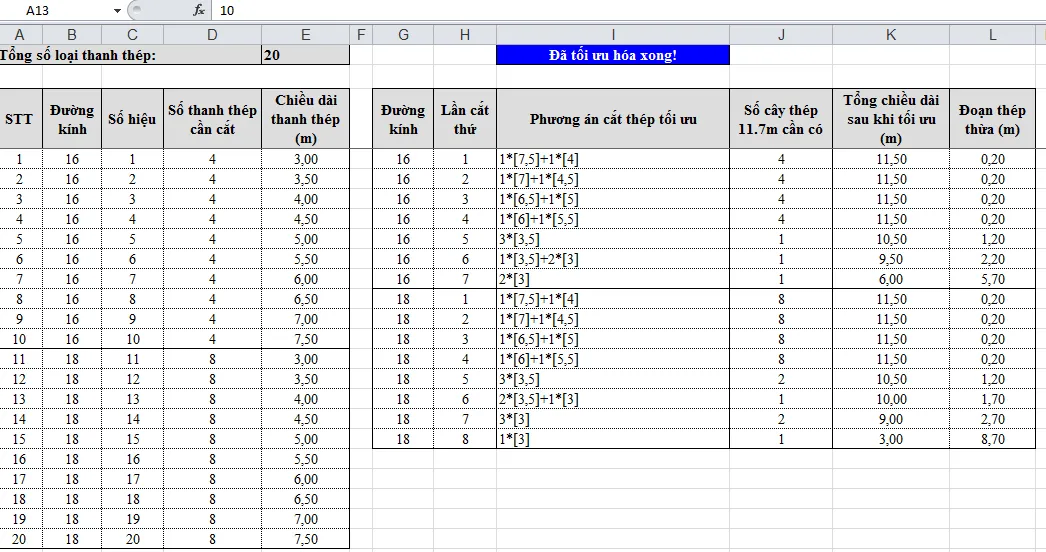Image resolution: width=1046 pixels, height=552 pixels.
Task: Select the "Đoạn thép thừa (m)" header cell
Action: click(x=992, y=119)
